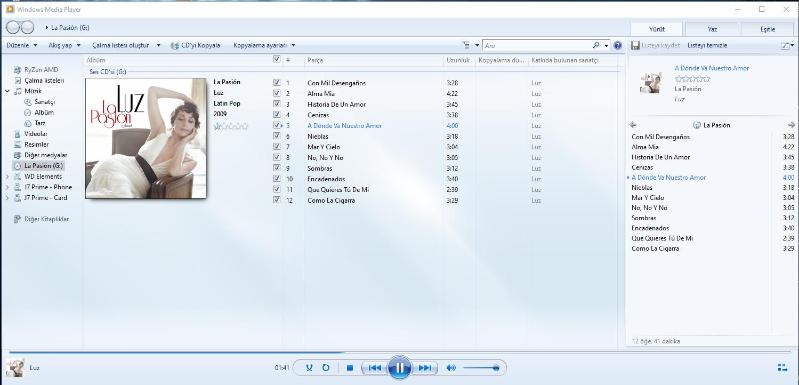Click CD'yi Kopyala button
This screenshot has height=385, width=799.
click(x=195, y=45)
